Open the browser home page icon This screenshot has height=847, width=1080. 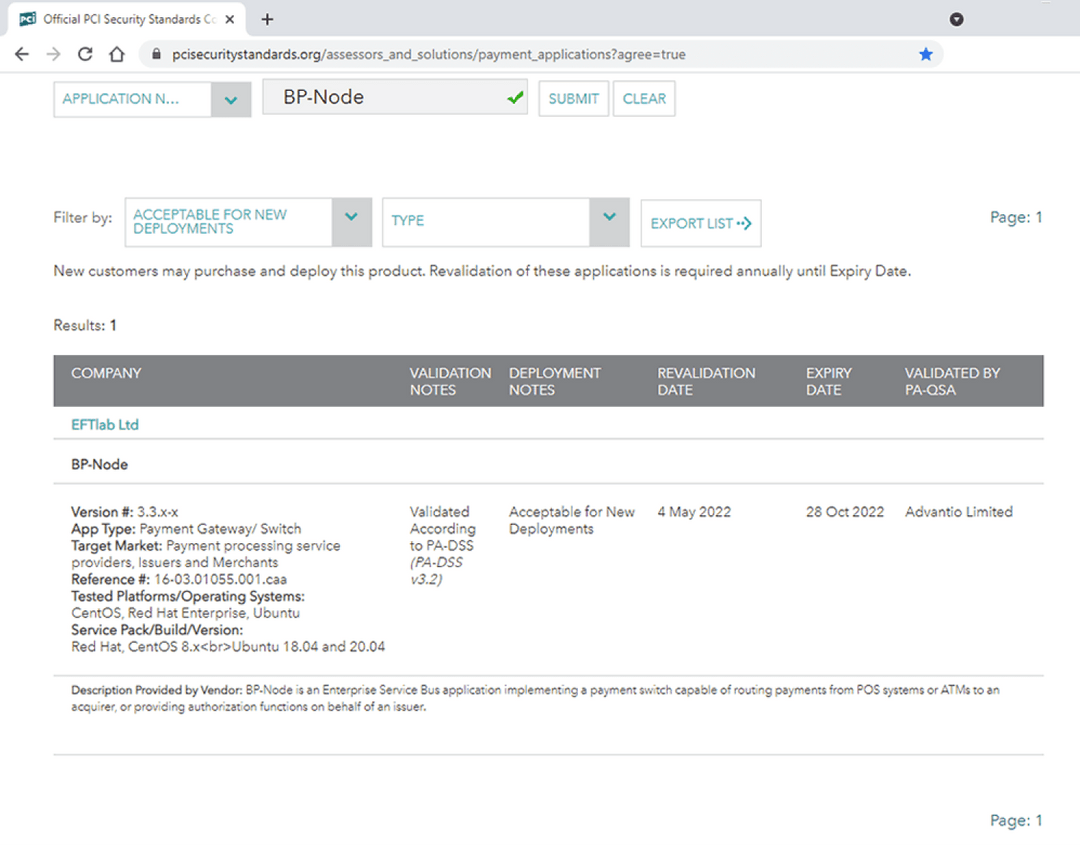pos(117,54)
